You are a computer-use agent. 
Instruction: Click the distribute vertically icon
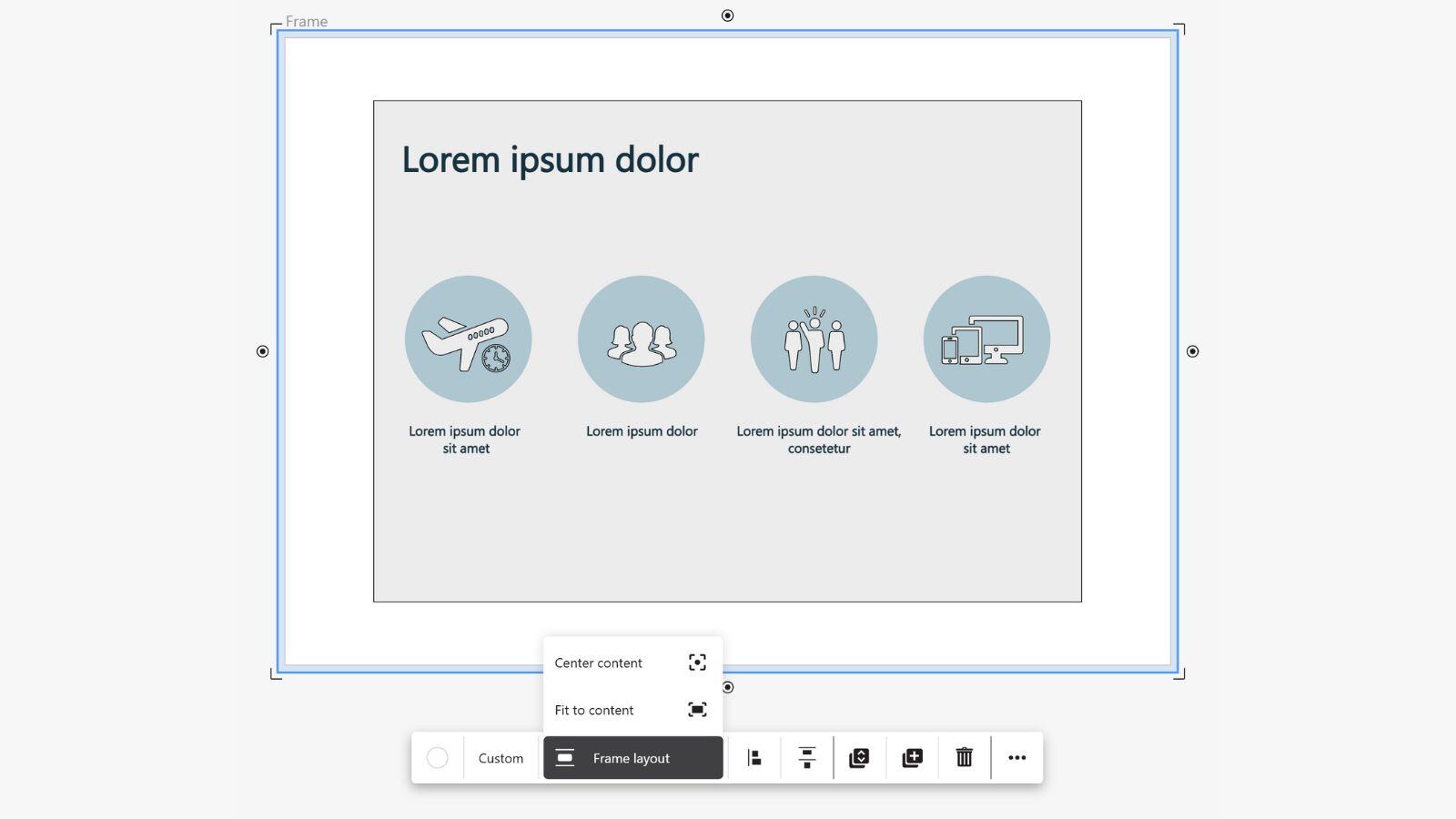click(806, 758)
